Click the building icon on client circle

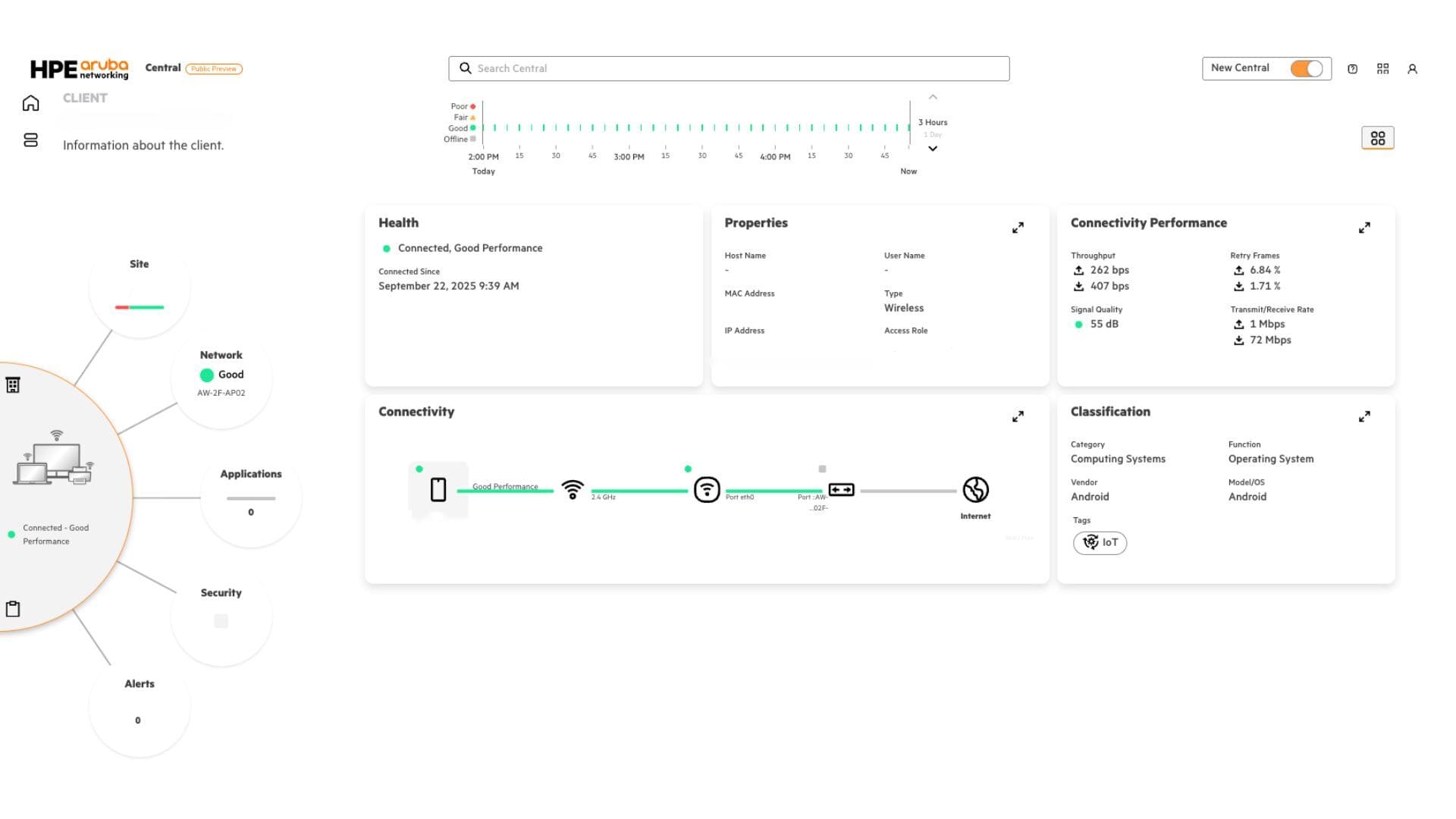13,385
